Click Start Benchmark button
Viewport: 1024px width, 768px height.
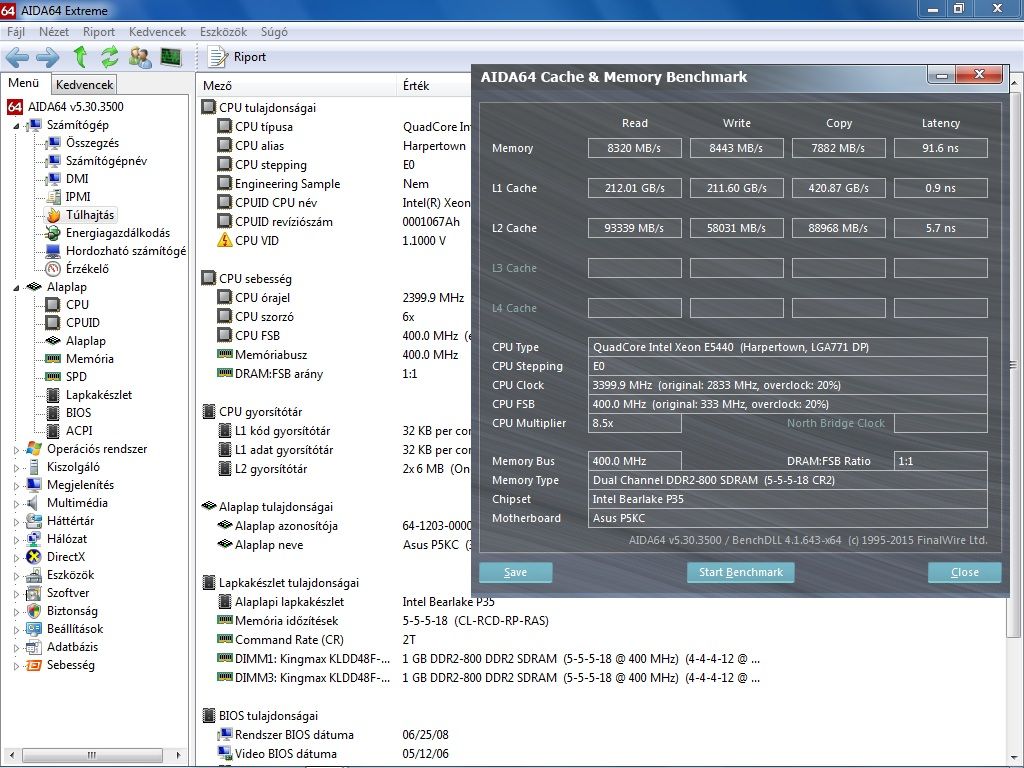[x=741, y=572]
